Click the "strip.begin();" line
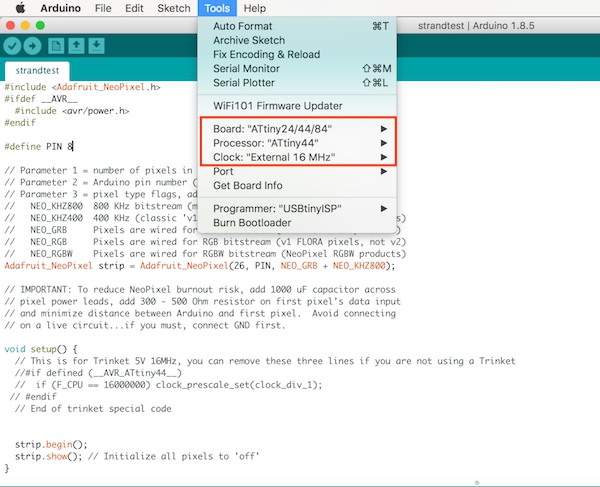The width and height of the screenshot is (600, 487). pos(51,445)
